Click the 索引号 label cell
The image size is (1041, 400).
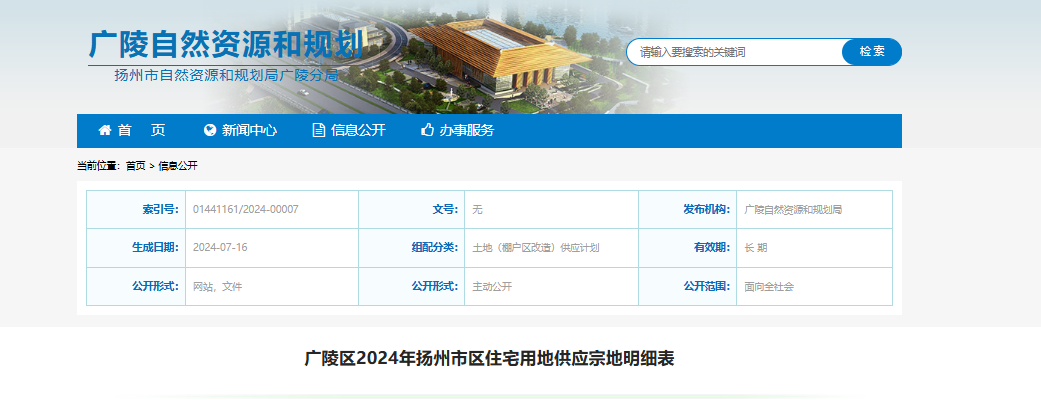pyautogui.click(x=136, y=209)
